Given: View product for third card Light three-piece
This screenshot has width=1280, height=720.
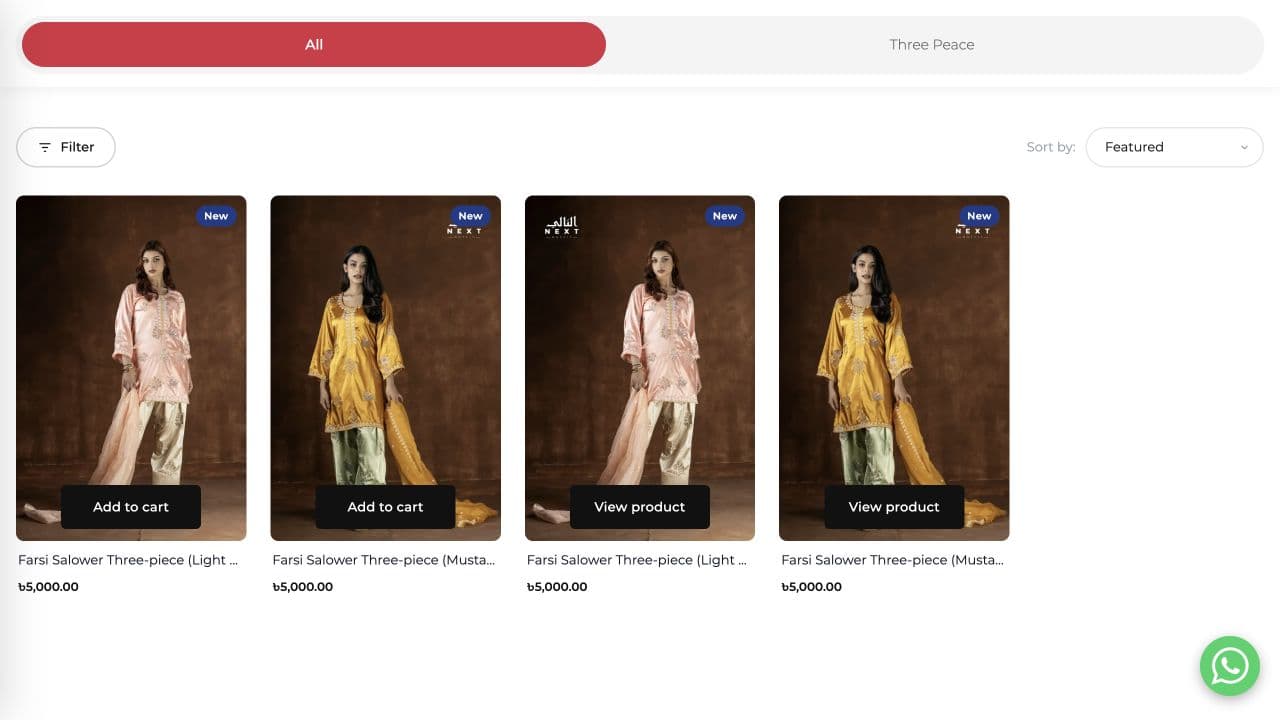Looking at the screenshot, I should [x=640, y=507].
